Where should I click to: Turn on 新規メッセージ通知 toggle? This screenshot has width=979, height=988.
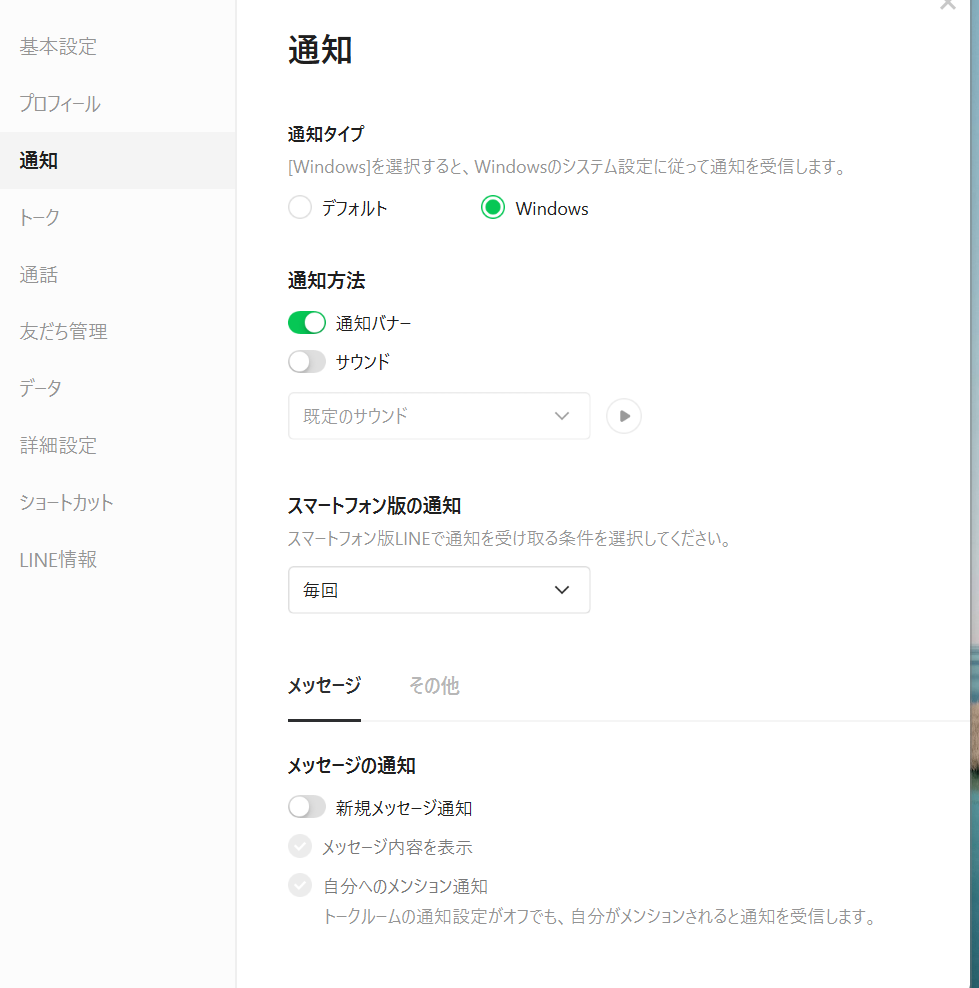coord(307,807)
